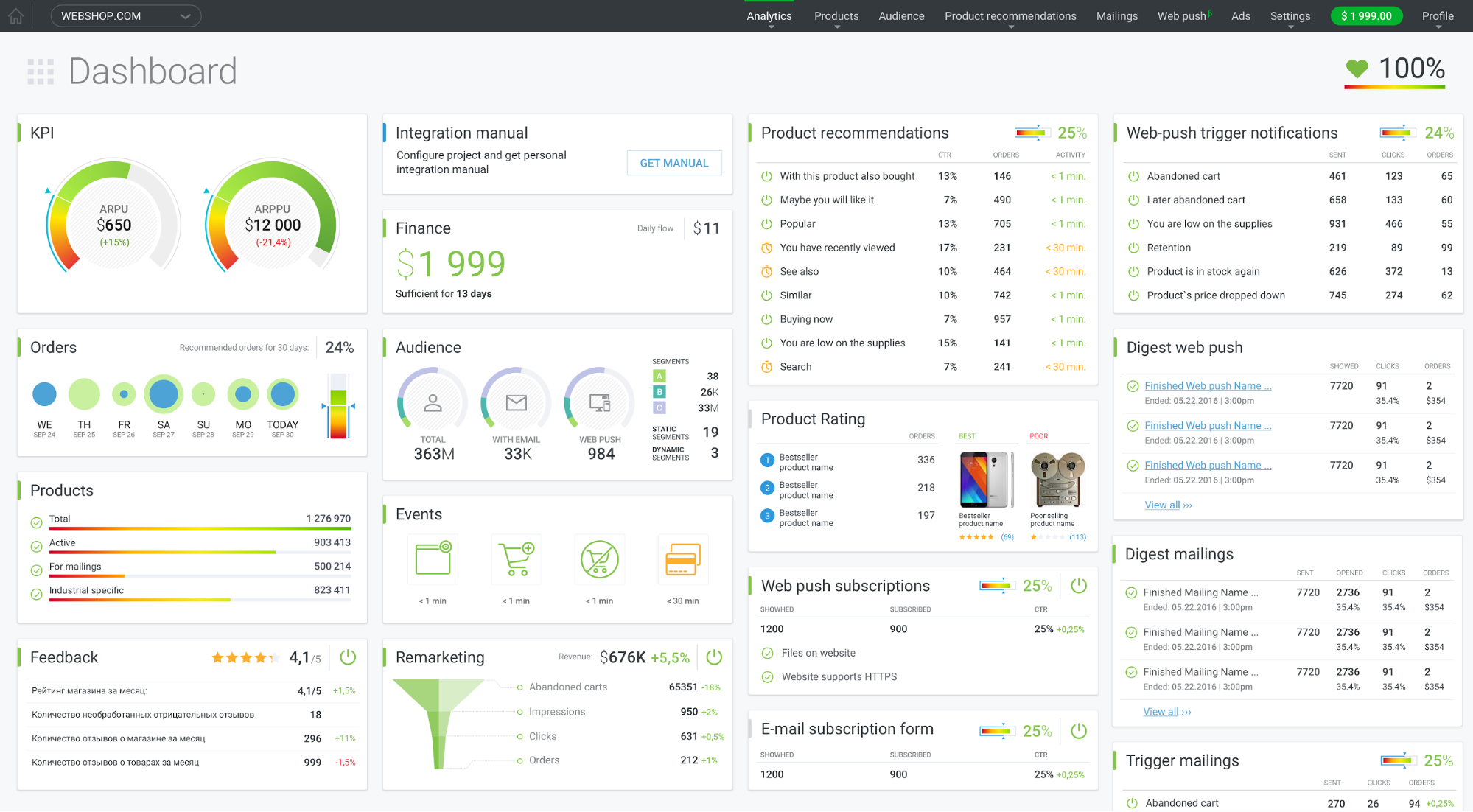The height and width of the screenshot is (812, 1473).
Task: Click the add-to-cart event icon
Action: [x=516, y=559]
